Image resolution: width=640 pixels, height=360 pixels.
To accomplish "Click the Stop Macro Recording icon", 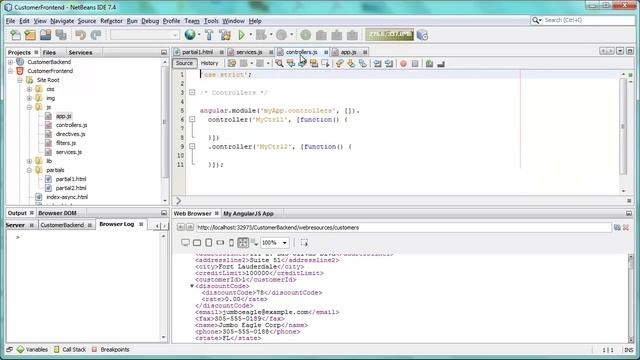I will point(415,64).
